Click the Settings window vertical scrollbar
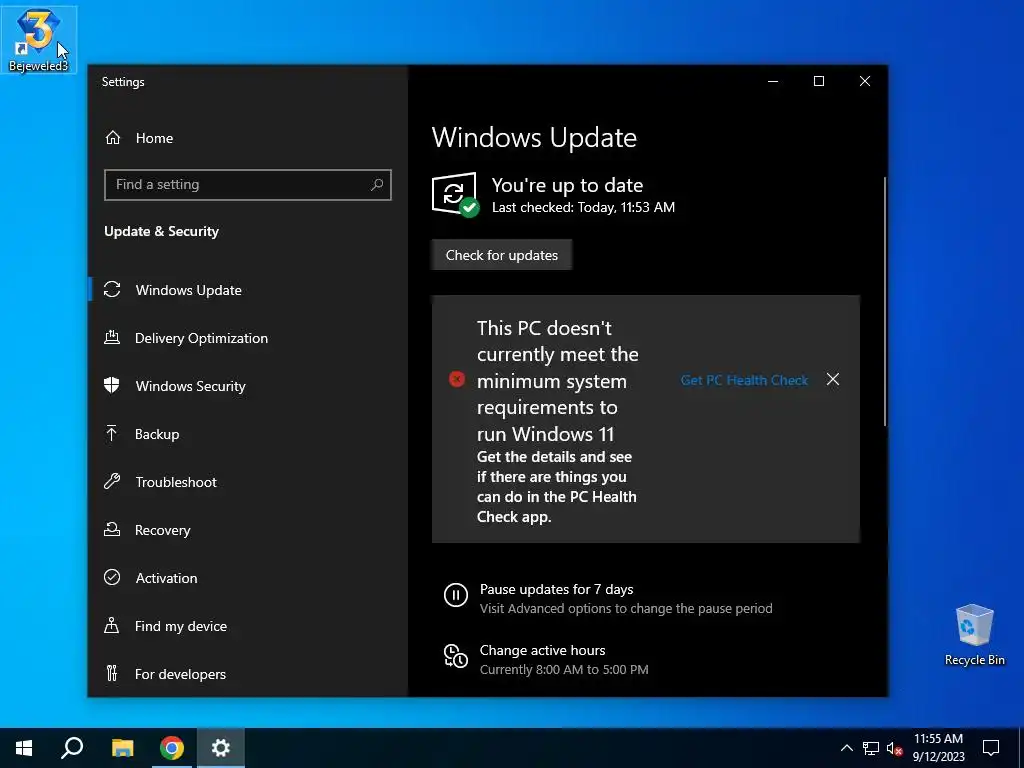The height and width of the screenshot is (768, 1024). tap(885, 301)
